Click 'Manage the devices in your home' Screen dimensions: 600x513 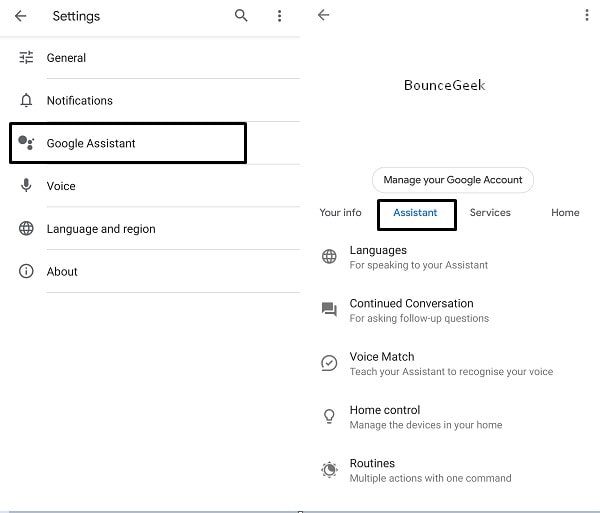point(426,425)
